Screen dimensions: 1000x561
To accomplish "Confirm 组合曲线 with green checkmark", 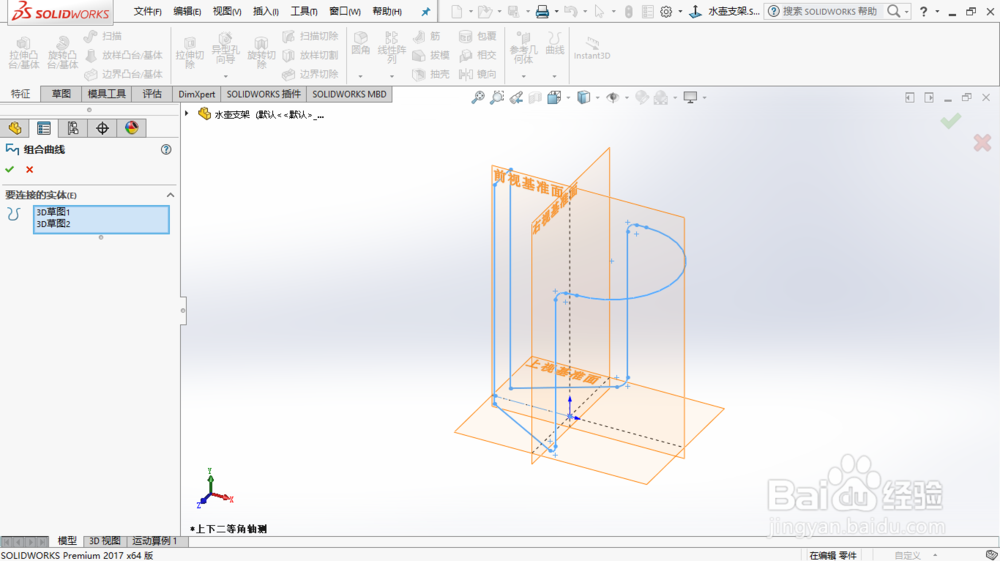I will pyautogui.click(x=10, y=169).
